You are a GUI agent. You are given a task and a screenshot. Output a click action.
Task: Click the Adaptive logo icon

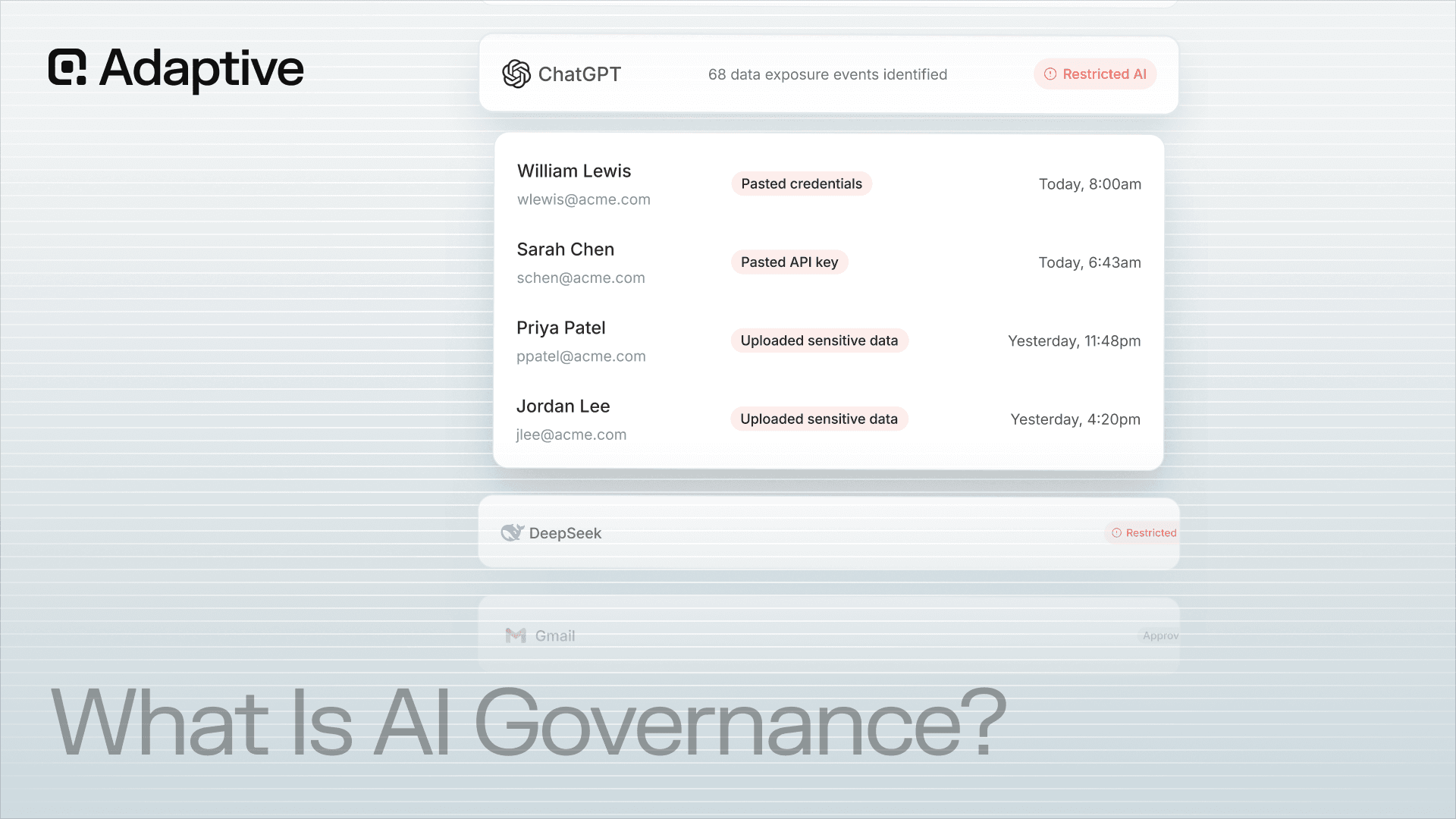(67, 67)
